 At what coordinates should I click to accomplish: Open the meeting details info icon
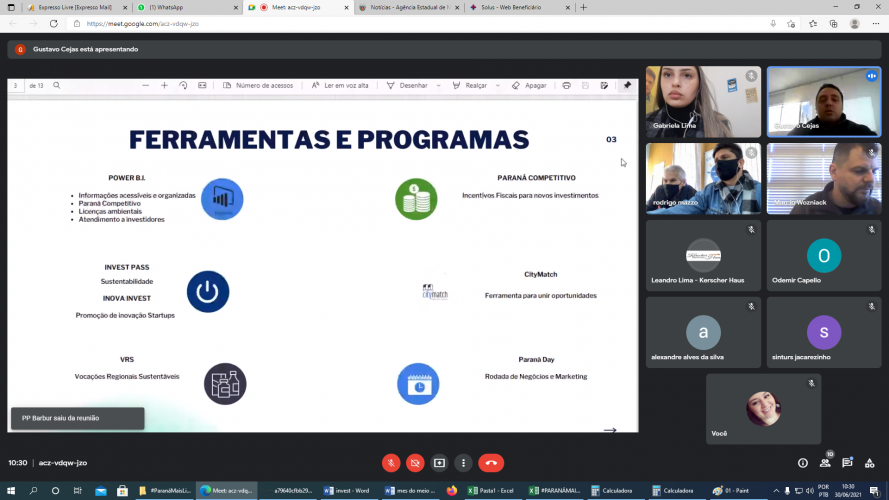pos(803,463)
